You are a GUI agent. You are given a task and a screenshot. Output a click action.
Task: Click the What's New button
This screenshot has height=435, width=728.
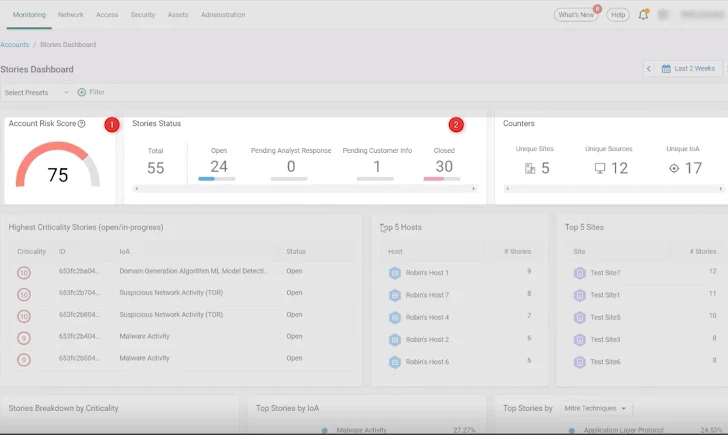pyautogui.click(x=577, y=15)
